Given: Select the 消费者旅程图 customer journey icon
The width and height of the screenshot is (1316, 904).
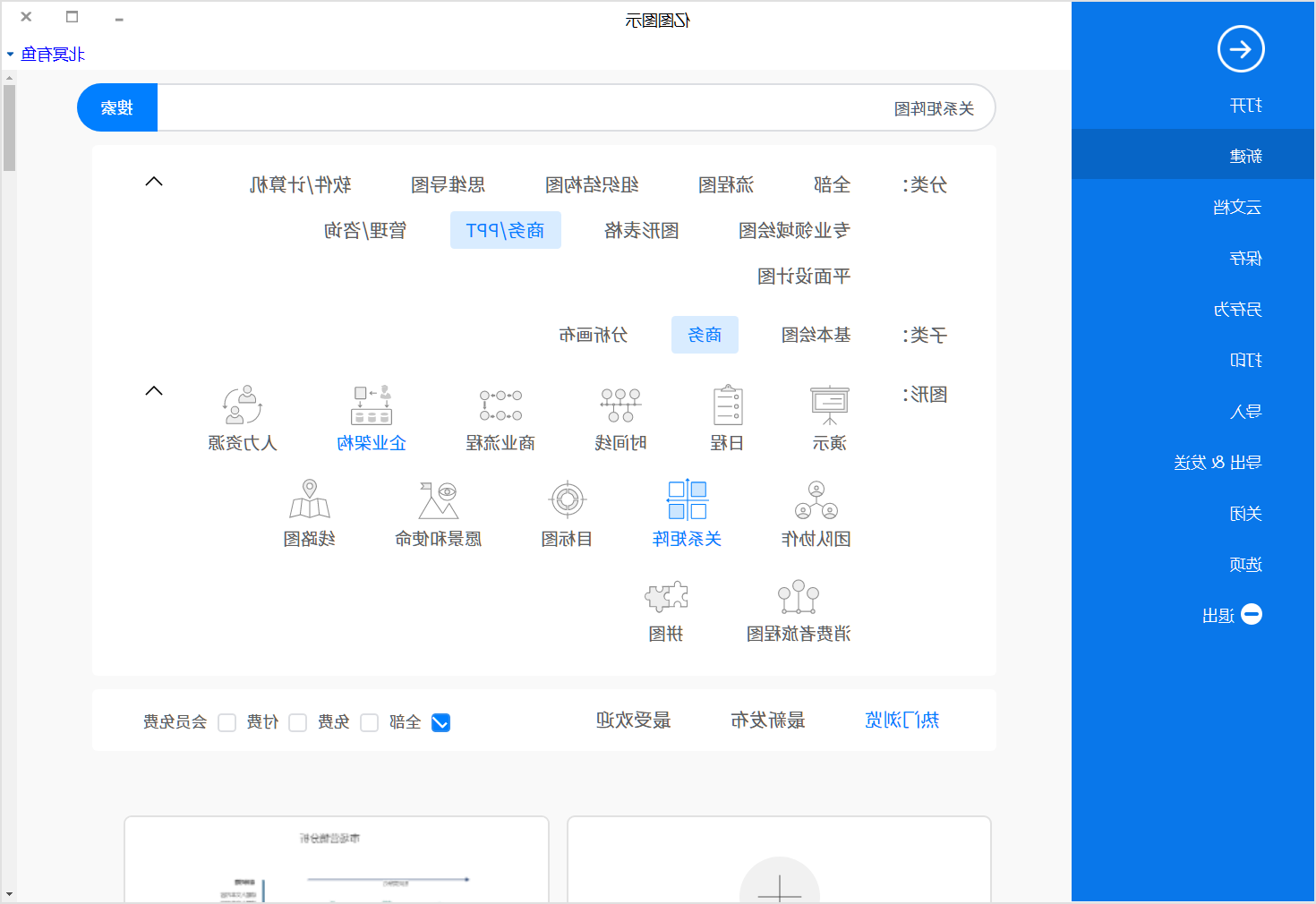Looking at the screenshot, I should (x=799, y=596).
